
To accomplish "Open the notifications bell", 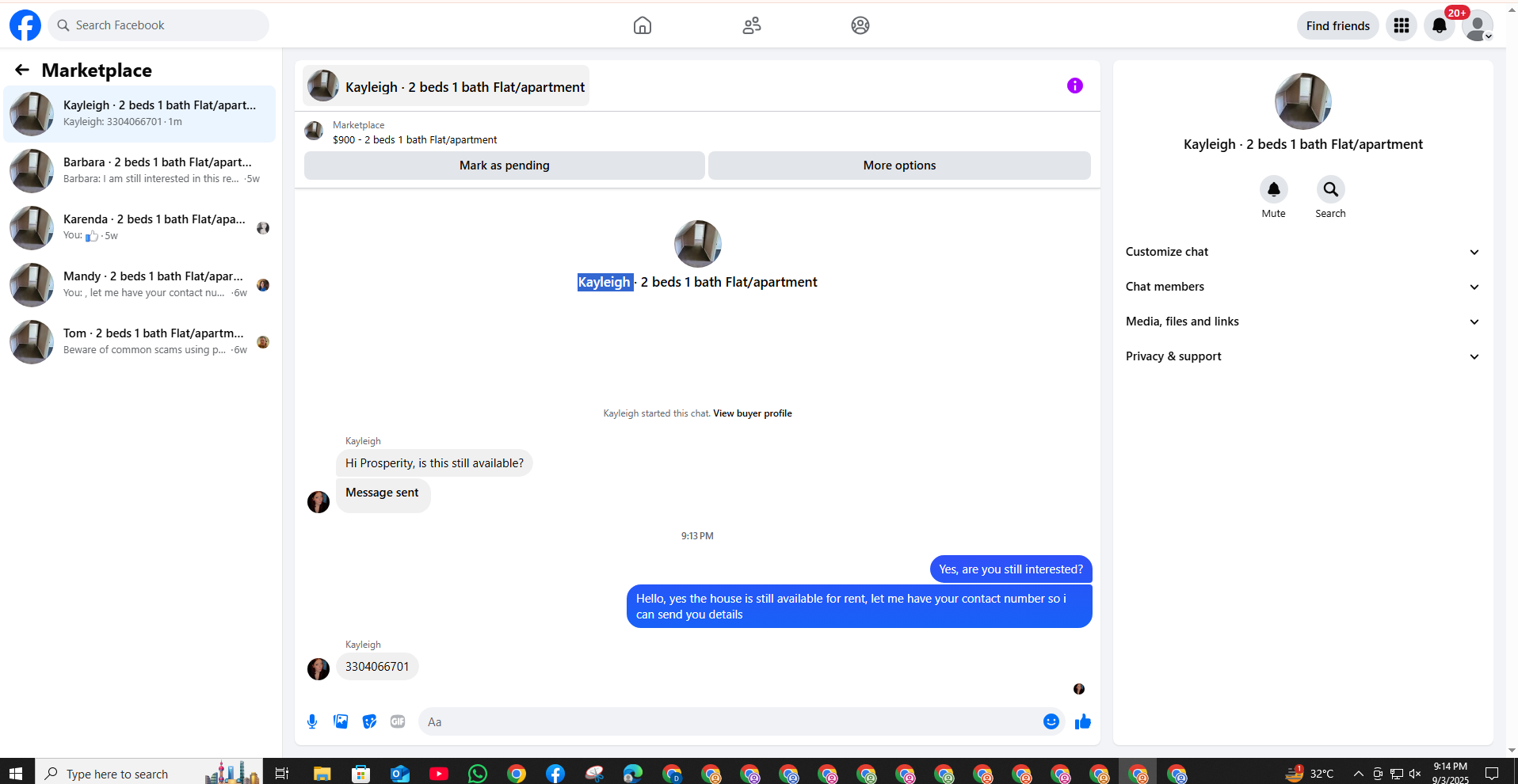I will click(1440, 25).
